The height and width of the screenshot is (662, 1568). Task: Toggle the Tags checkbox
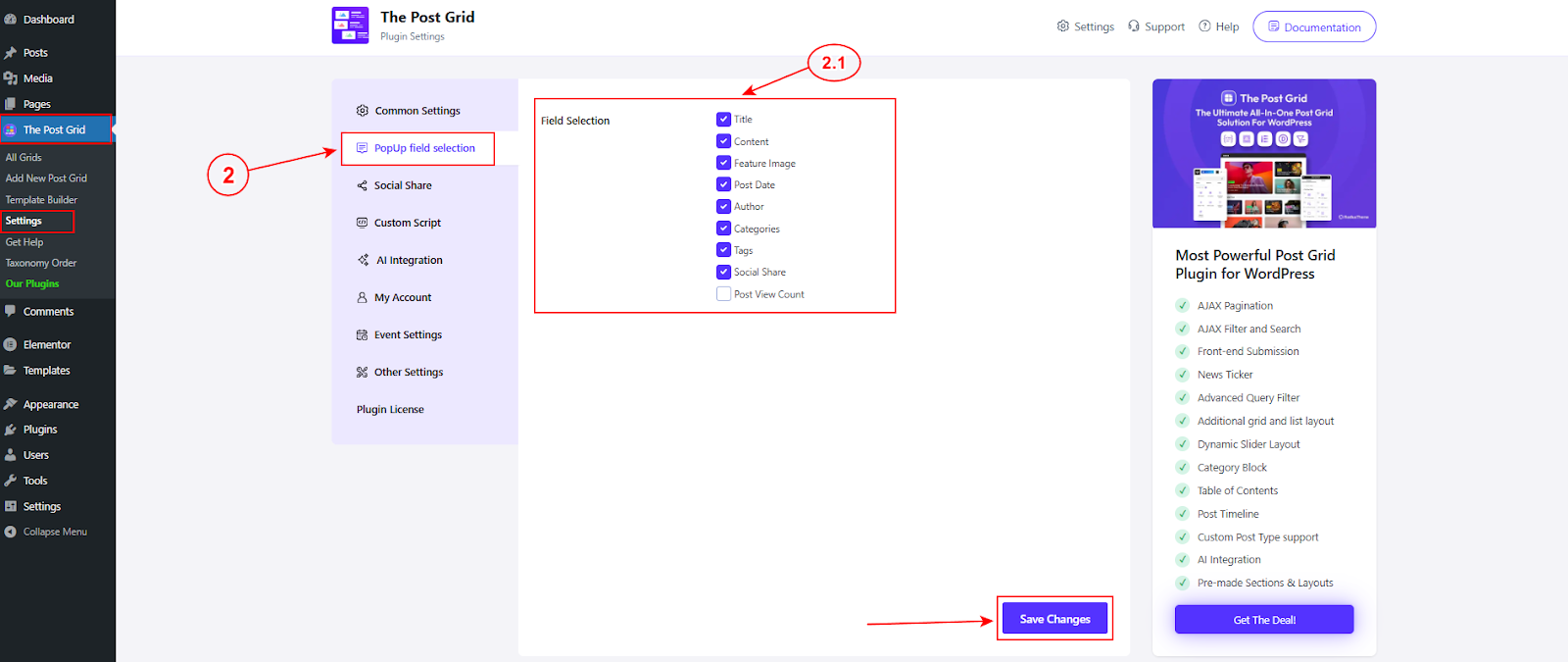pyautogui.click(x=723, y=250)
